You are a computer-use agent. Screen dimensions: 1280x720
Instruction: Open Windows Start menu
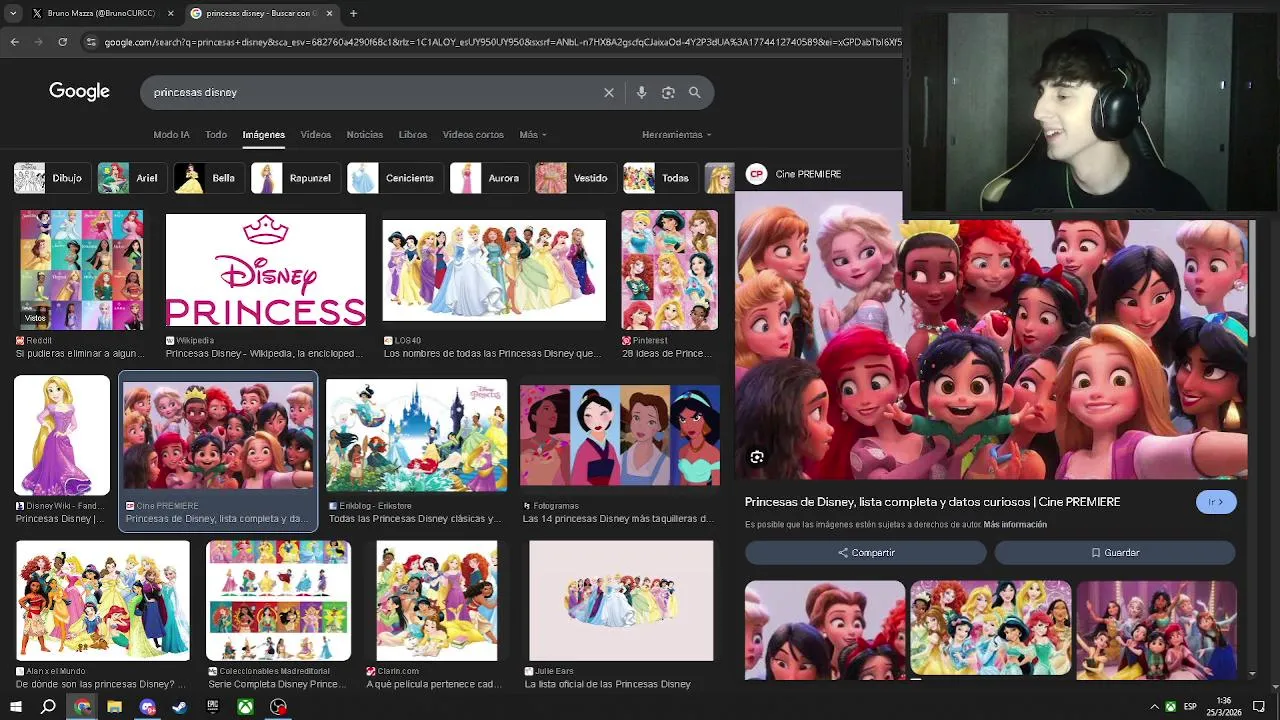click(15, 707)
